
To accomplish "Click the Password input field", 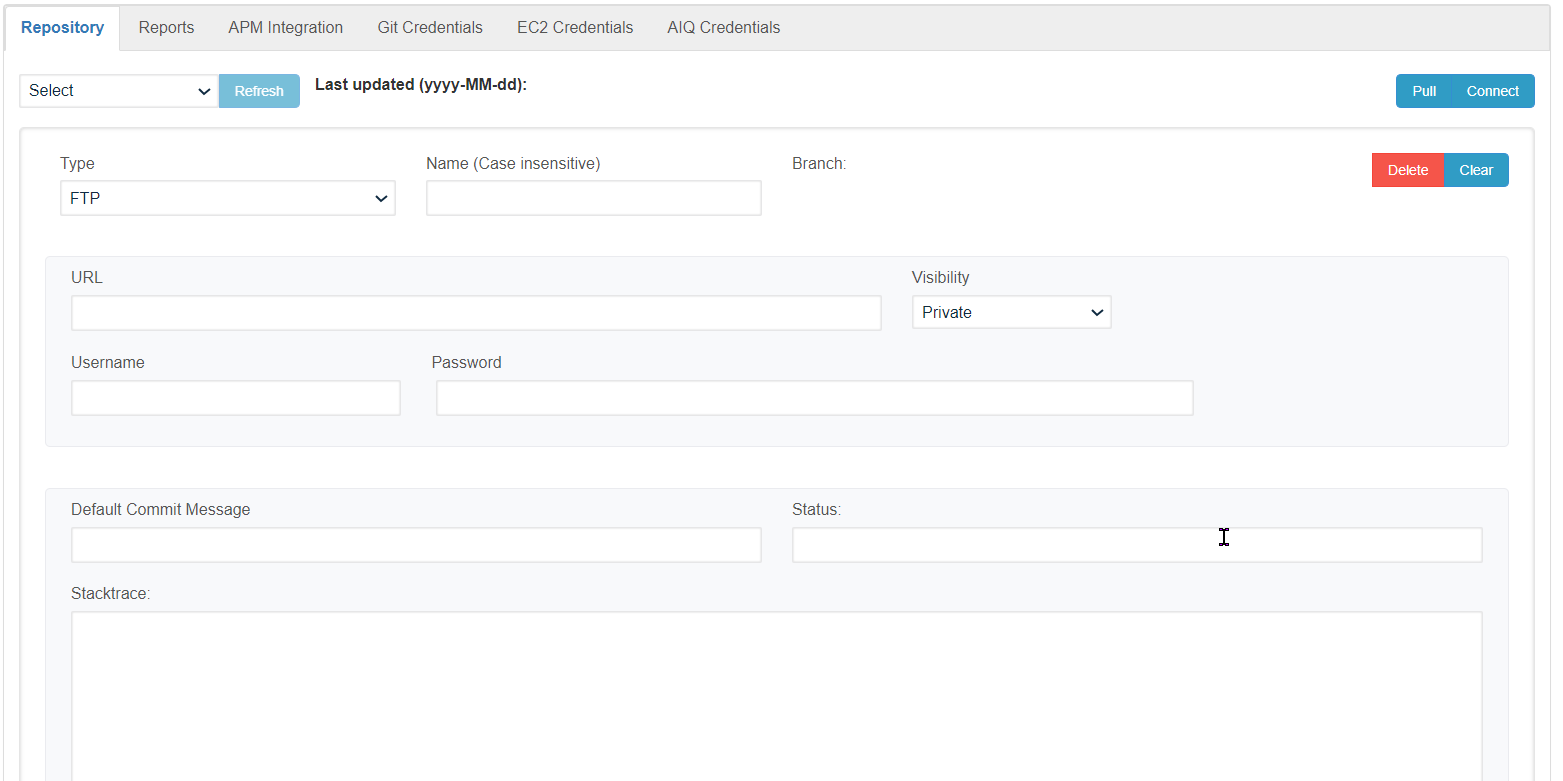I will click(x=813, y=397).
